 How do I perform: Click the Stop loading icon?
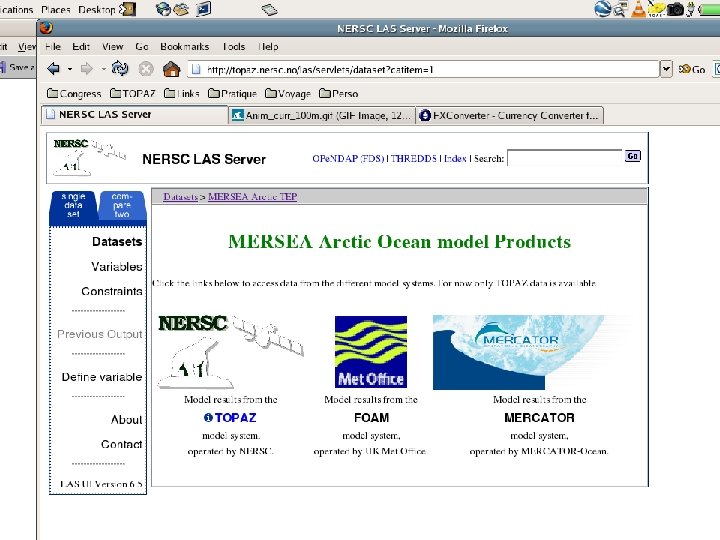146,69
